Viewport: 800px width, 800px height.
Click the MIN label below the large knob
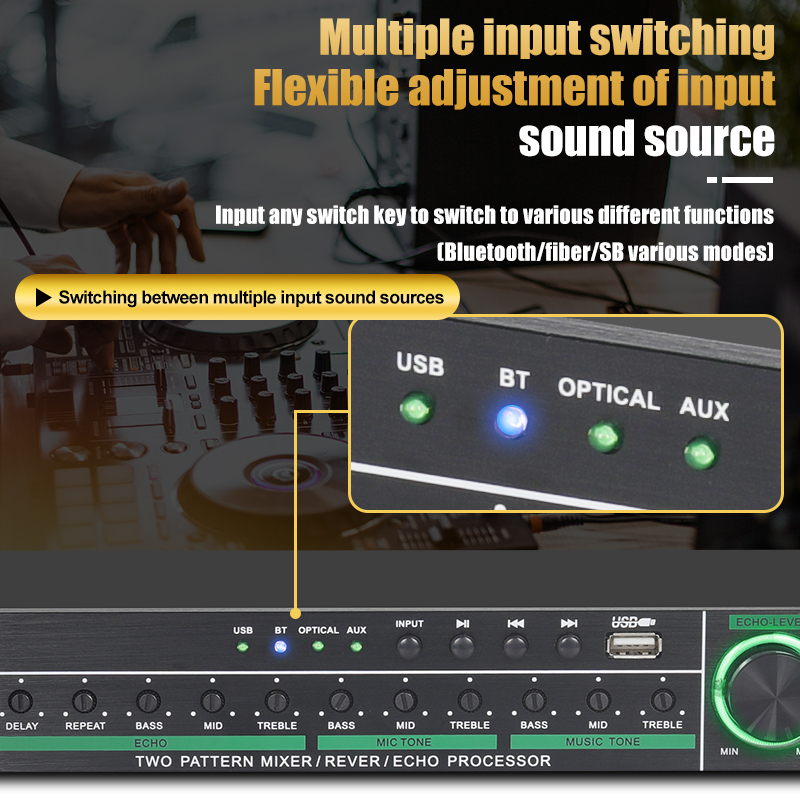(729, 752)
